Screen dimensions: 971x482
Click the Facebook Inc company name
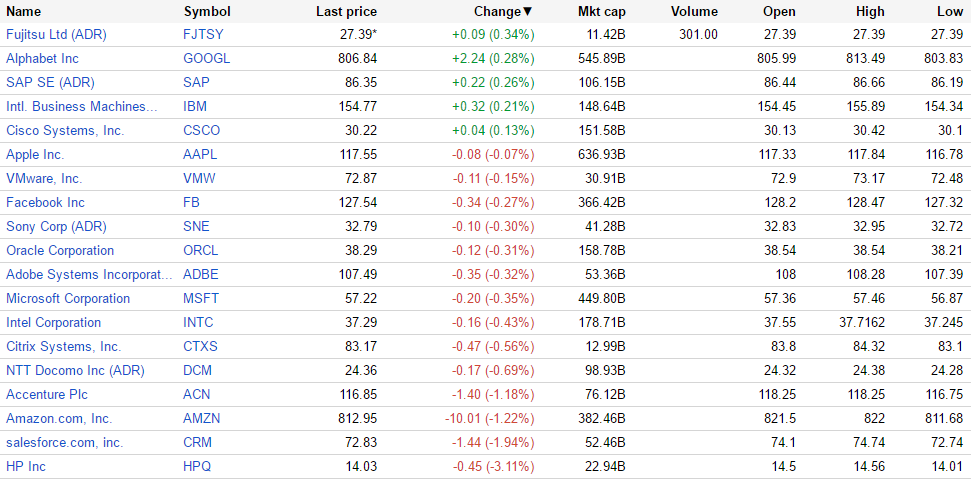[x=45, y=203]
